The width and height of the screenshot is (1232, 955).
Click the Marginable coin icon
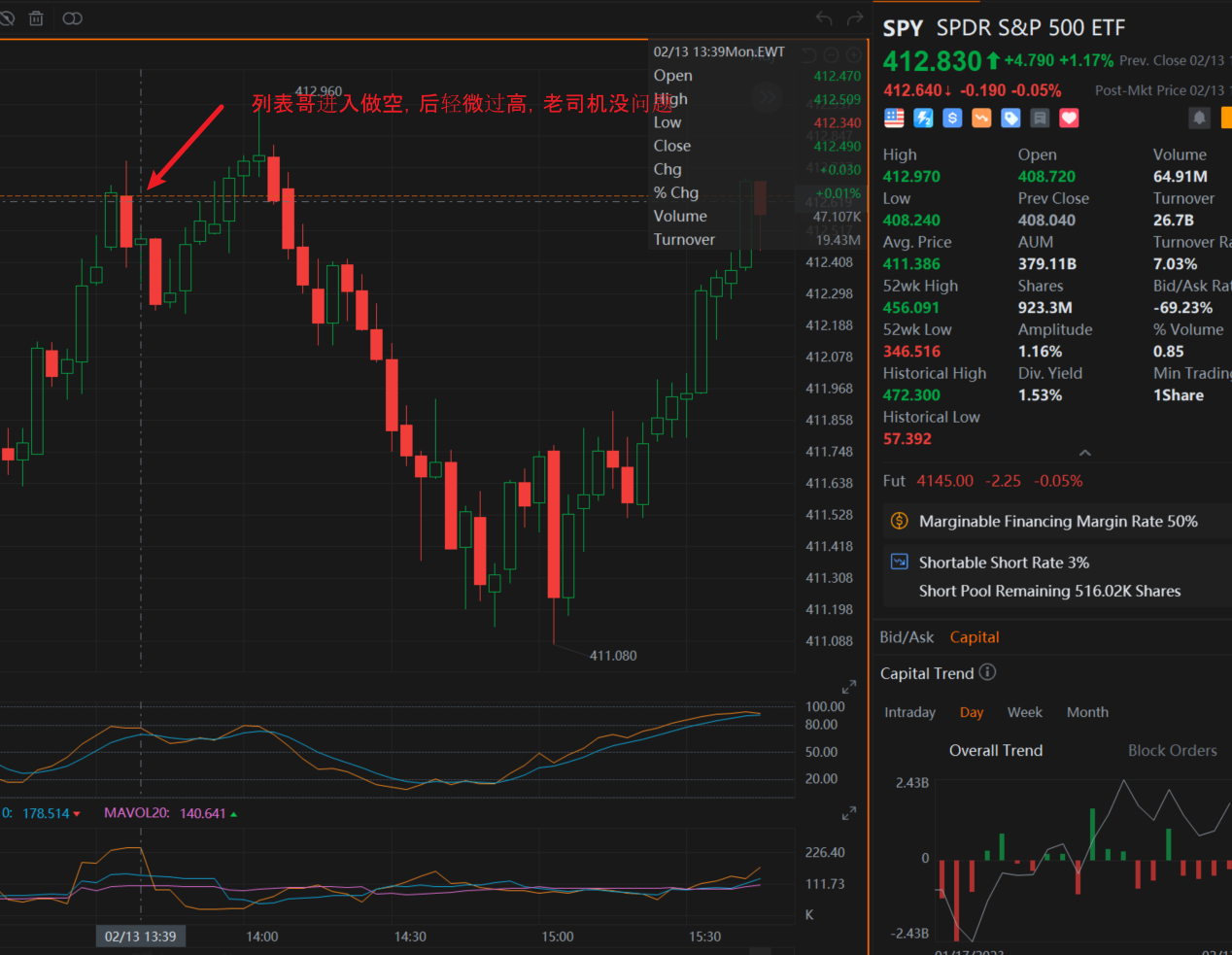coord(900,521)
